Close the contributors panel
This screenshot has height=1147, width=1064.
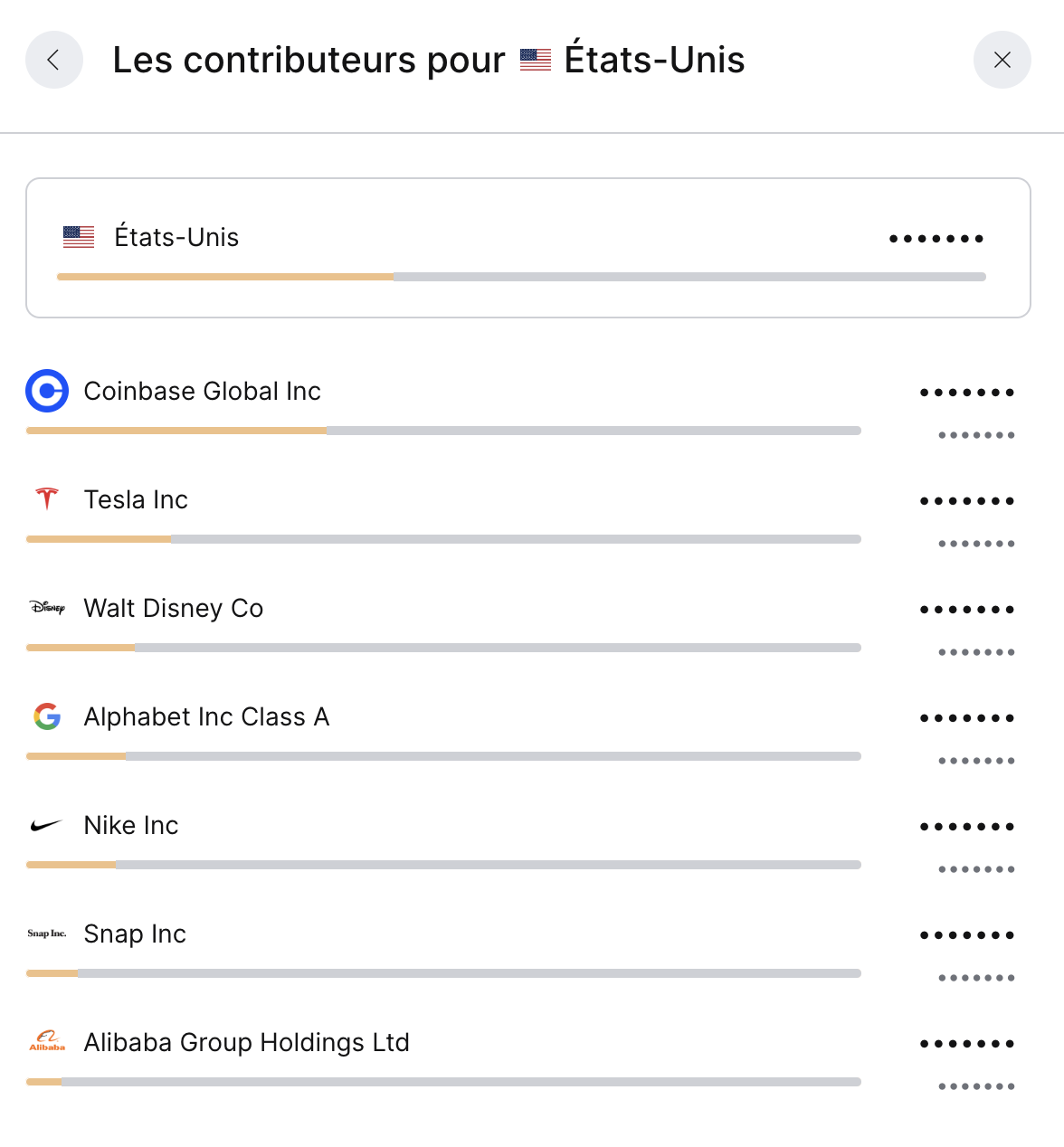coord(1002,60)
